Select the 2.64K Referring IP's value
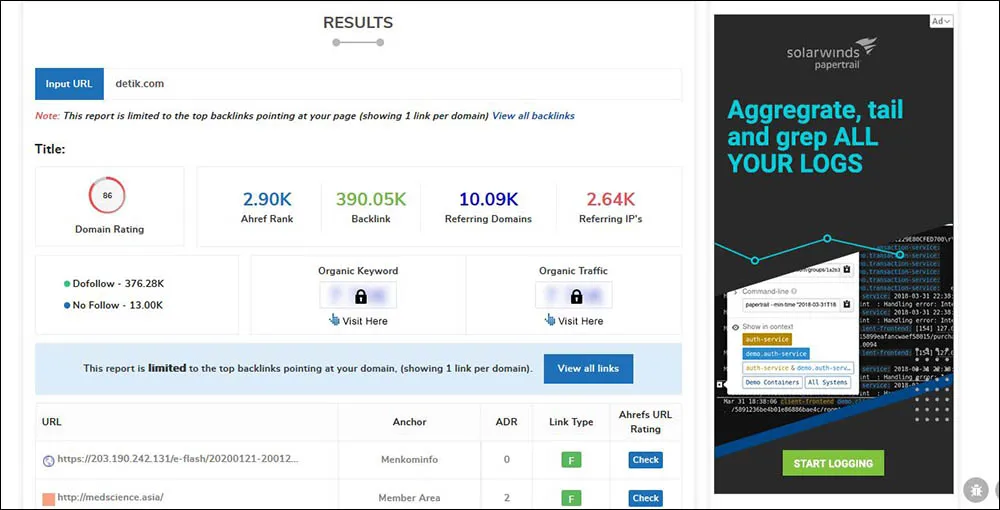1000x510 pixels. [x=610, y=200]
